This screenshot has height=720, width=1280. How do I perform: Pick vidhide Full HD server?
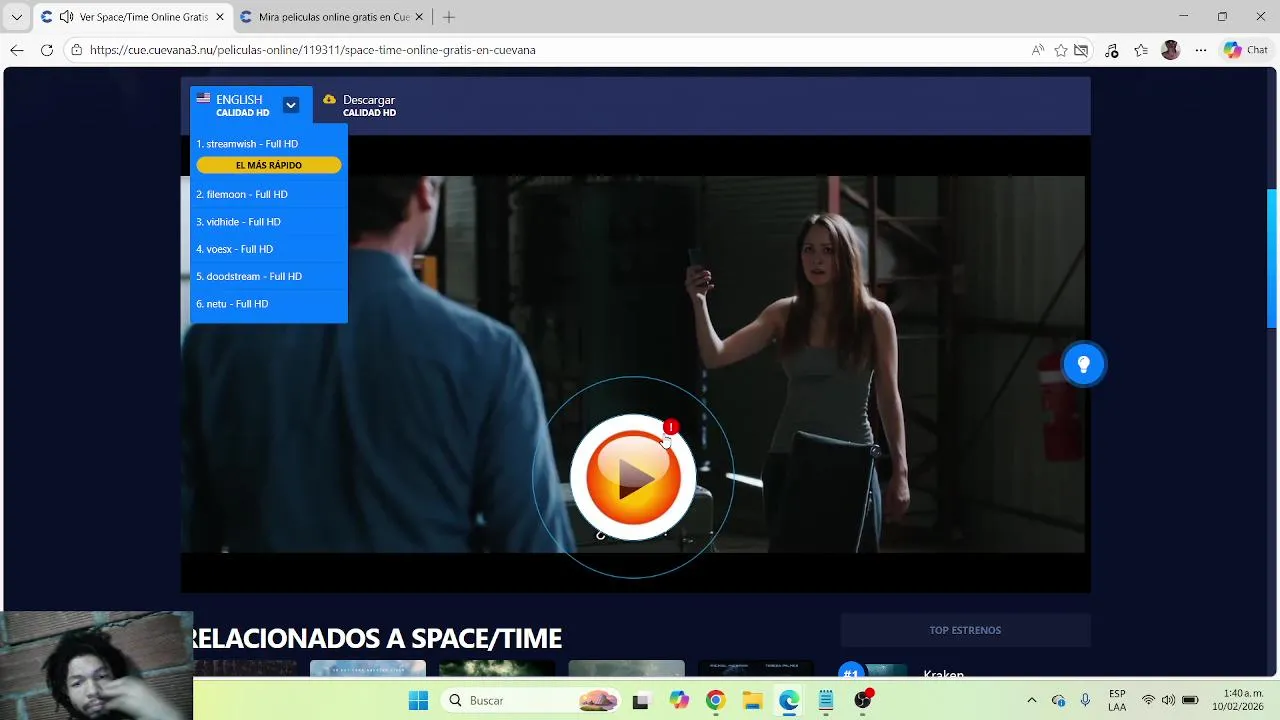[238, 222]
